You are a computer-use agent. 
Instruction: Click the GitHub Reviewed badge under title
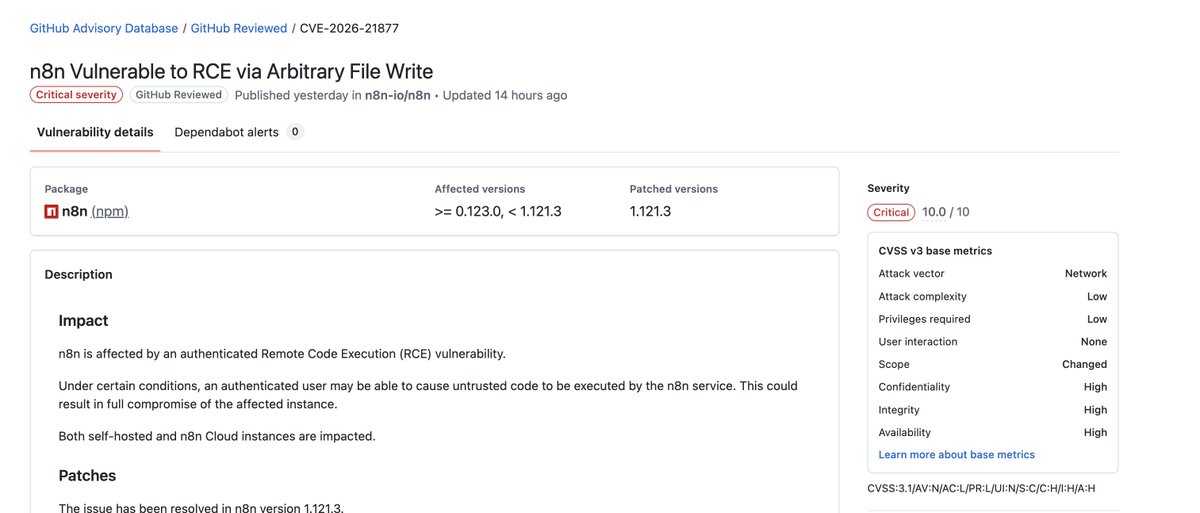coord(178,95)
